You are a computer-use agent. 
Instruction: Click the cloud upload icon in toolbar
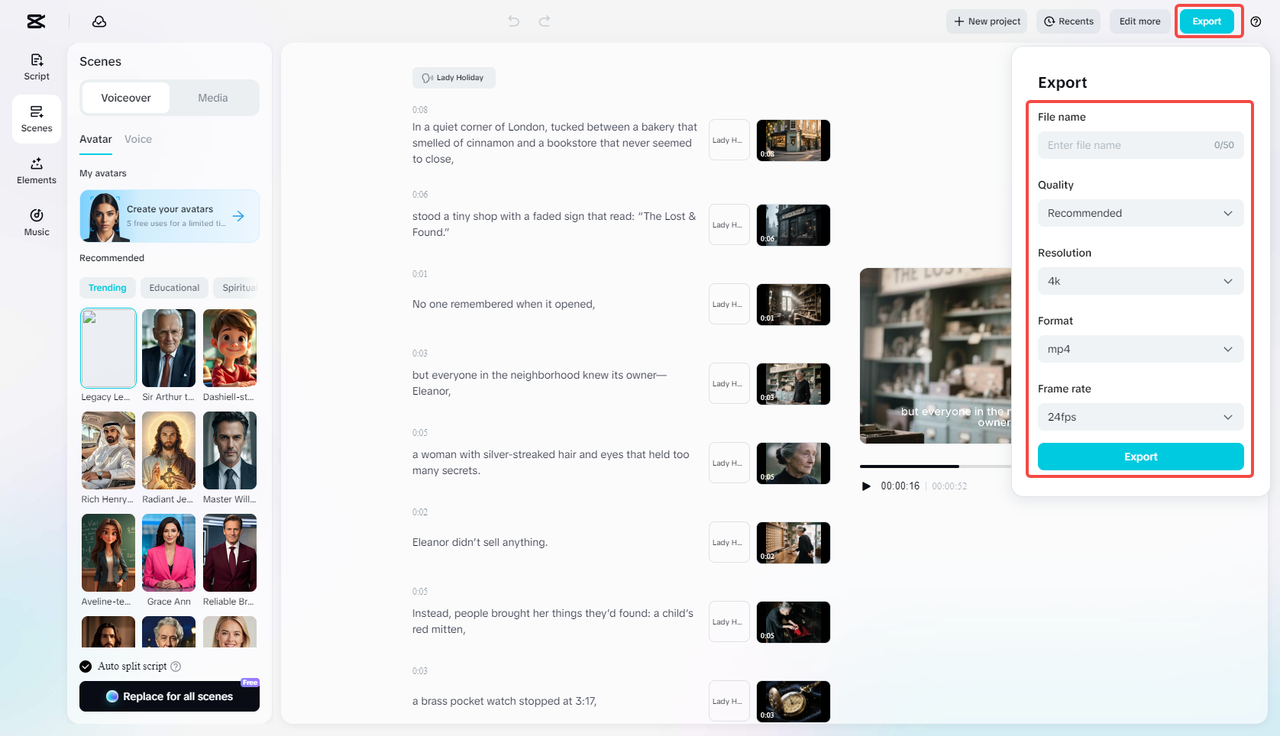point(99,21)
